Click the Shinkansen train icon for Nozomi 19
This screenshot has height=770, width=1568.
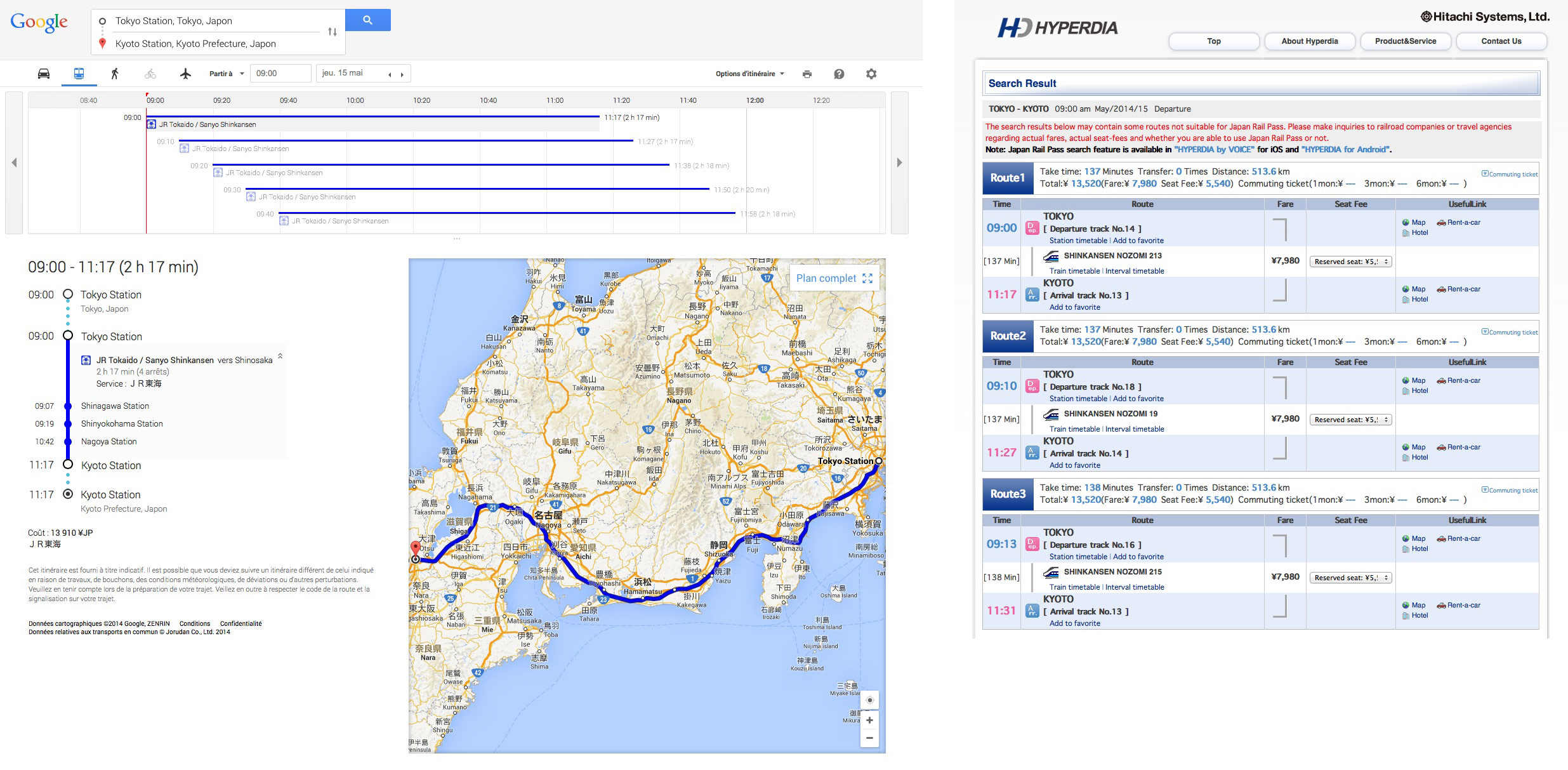pyautogui.click(x=1051, y=414)
